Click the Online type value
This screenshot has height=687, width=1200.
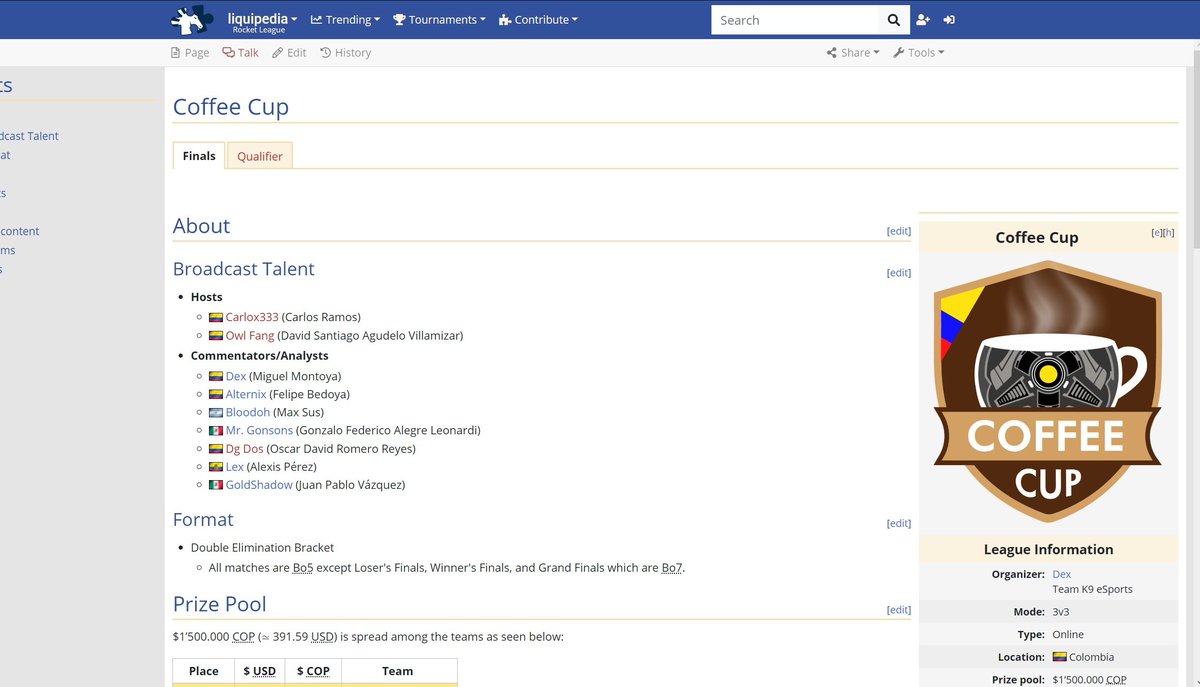(1068, 634)
